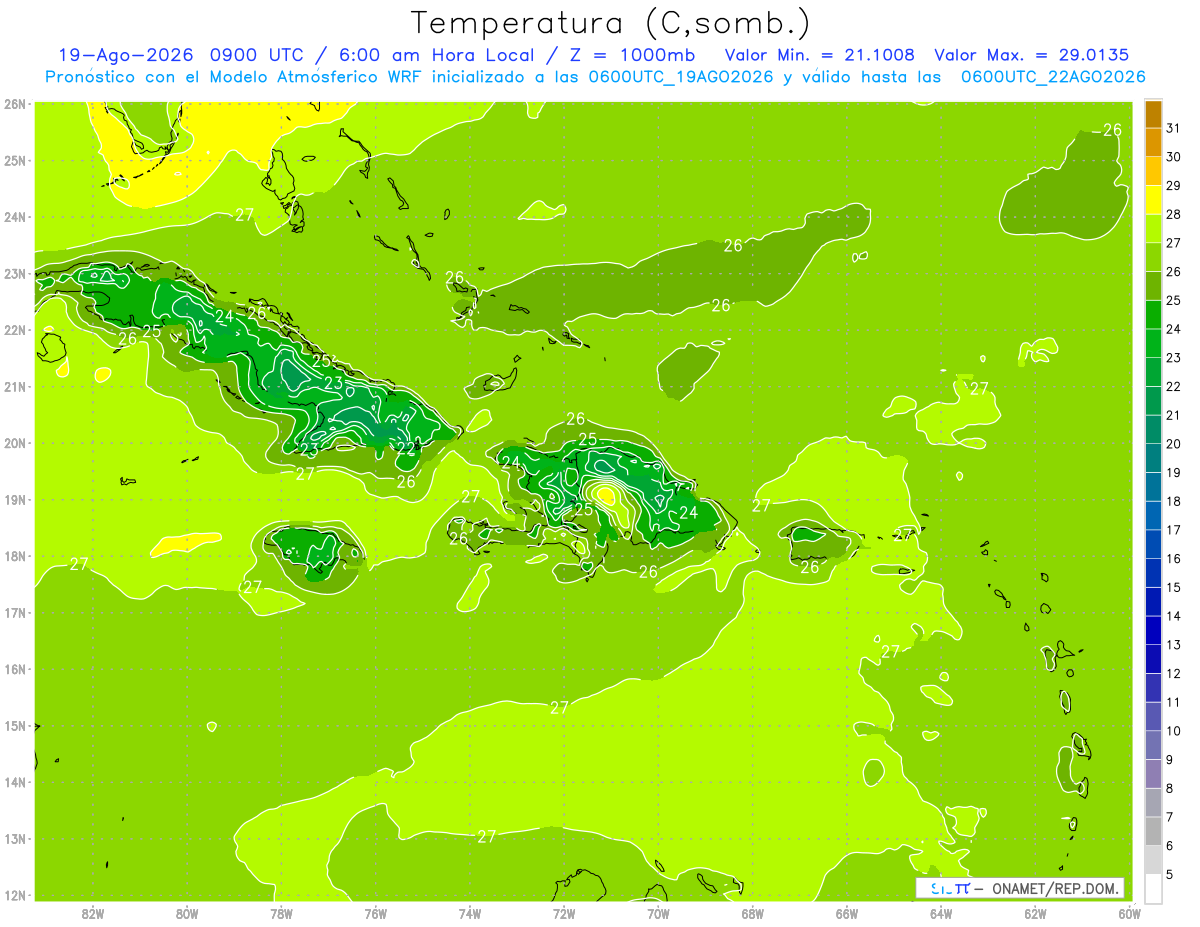
Task: Select the "Valor Max. = 29.0135" text
Action: point(1032,55)
